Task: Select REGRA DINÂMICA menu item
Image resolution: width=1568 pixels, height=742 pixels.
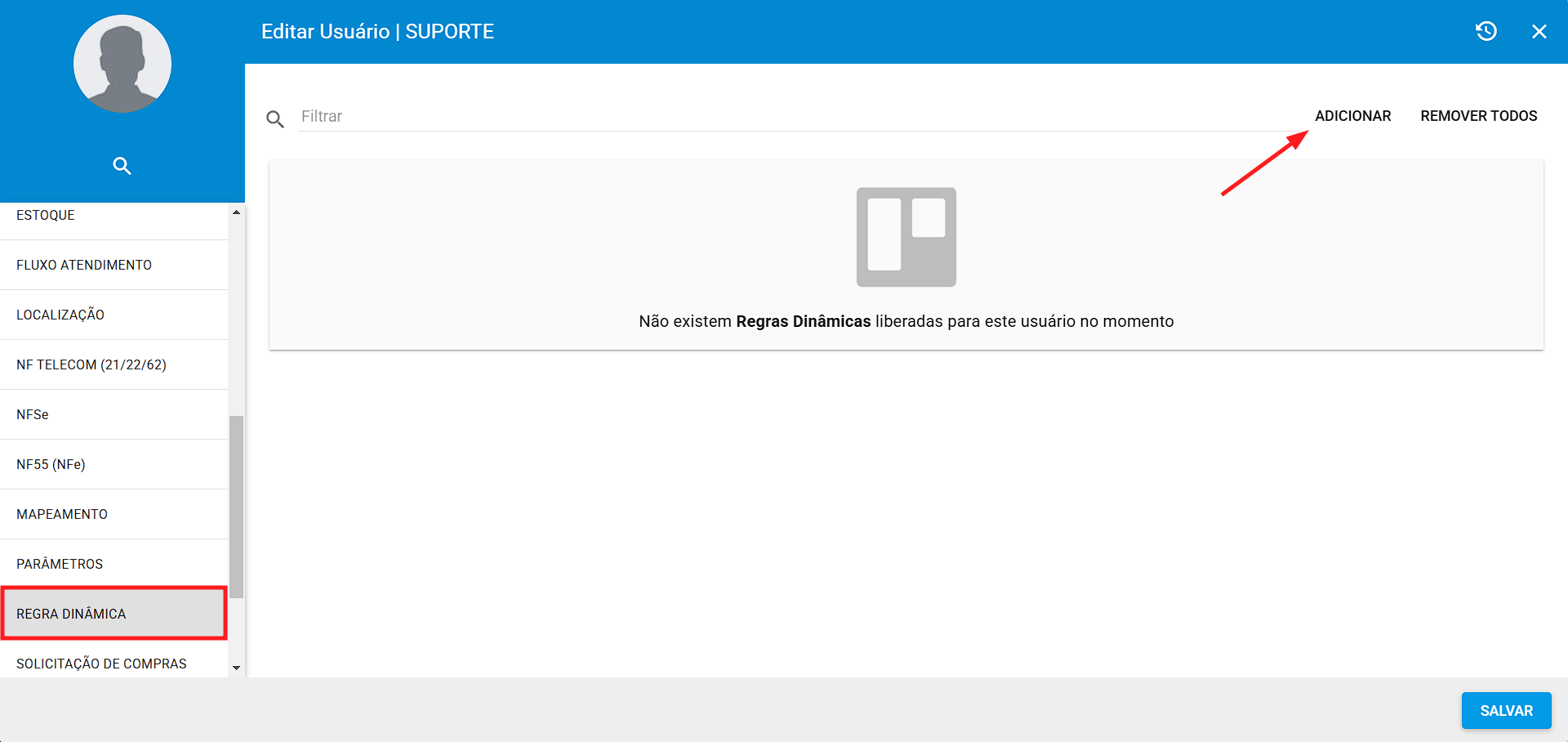Action: click(x=114, y=613)
